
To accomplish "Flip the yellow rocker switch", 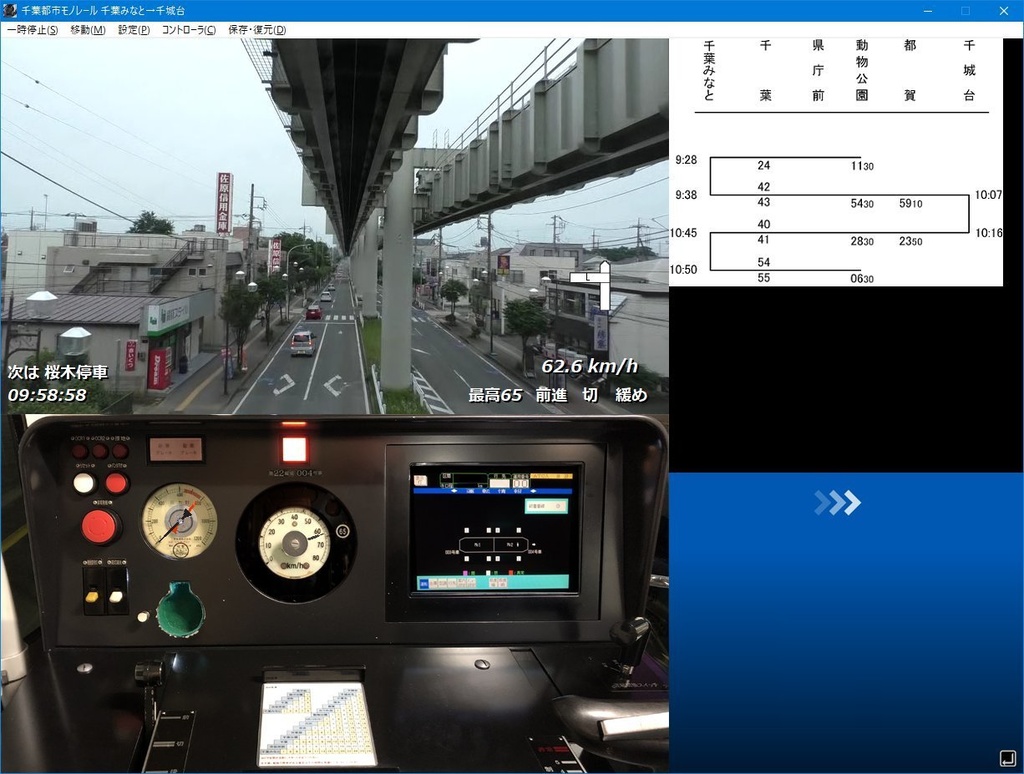I will tap(93, 595).
